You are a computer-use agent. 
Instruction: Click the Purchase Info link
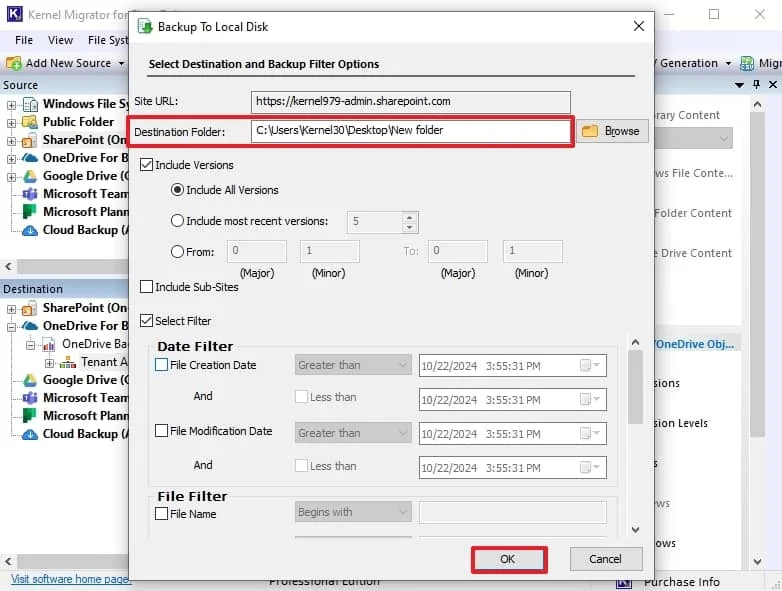(x=681, y=583)
